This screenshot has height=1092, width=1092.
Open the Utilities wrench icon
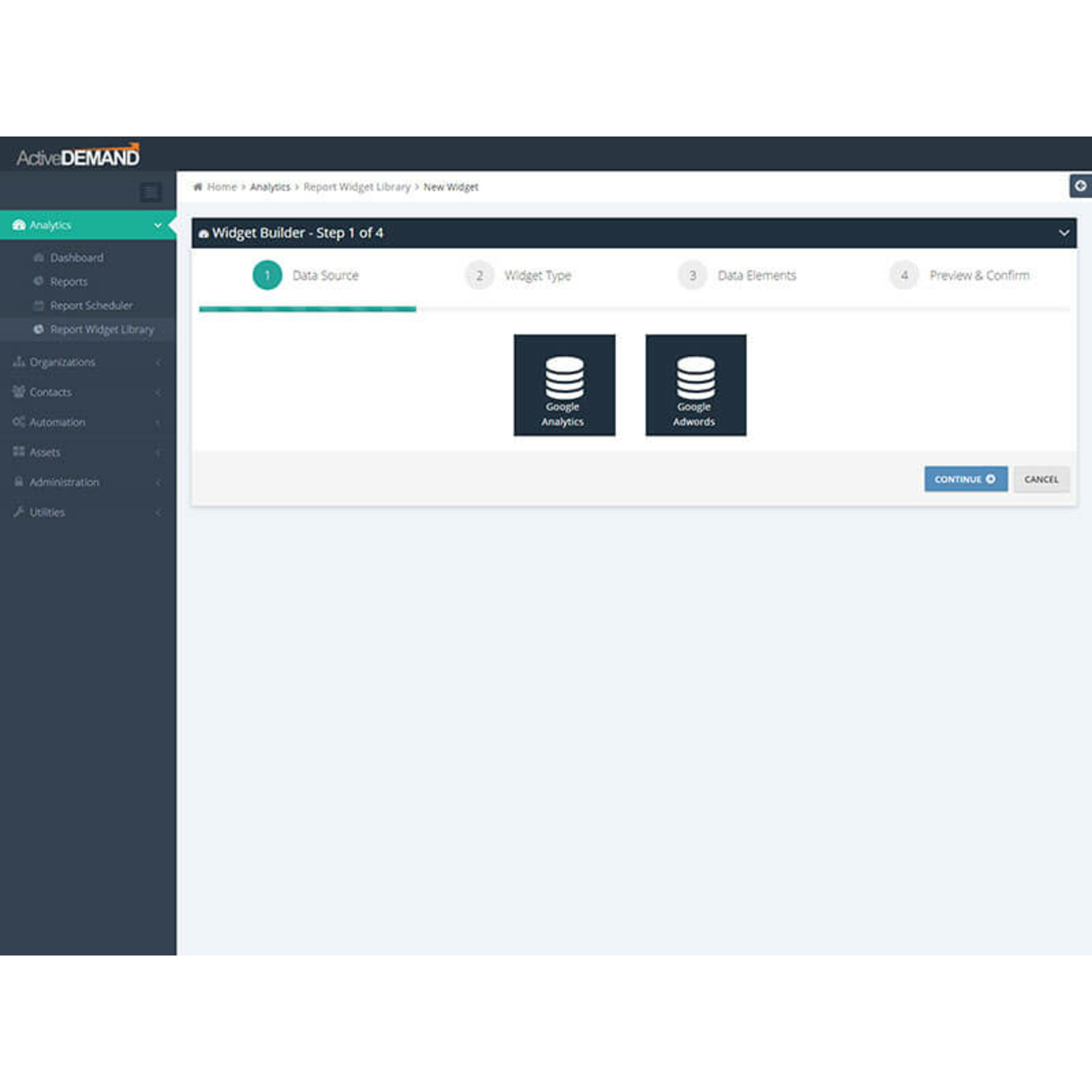click(18, 512)
